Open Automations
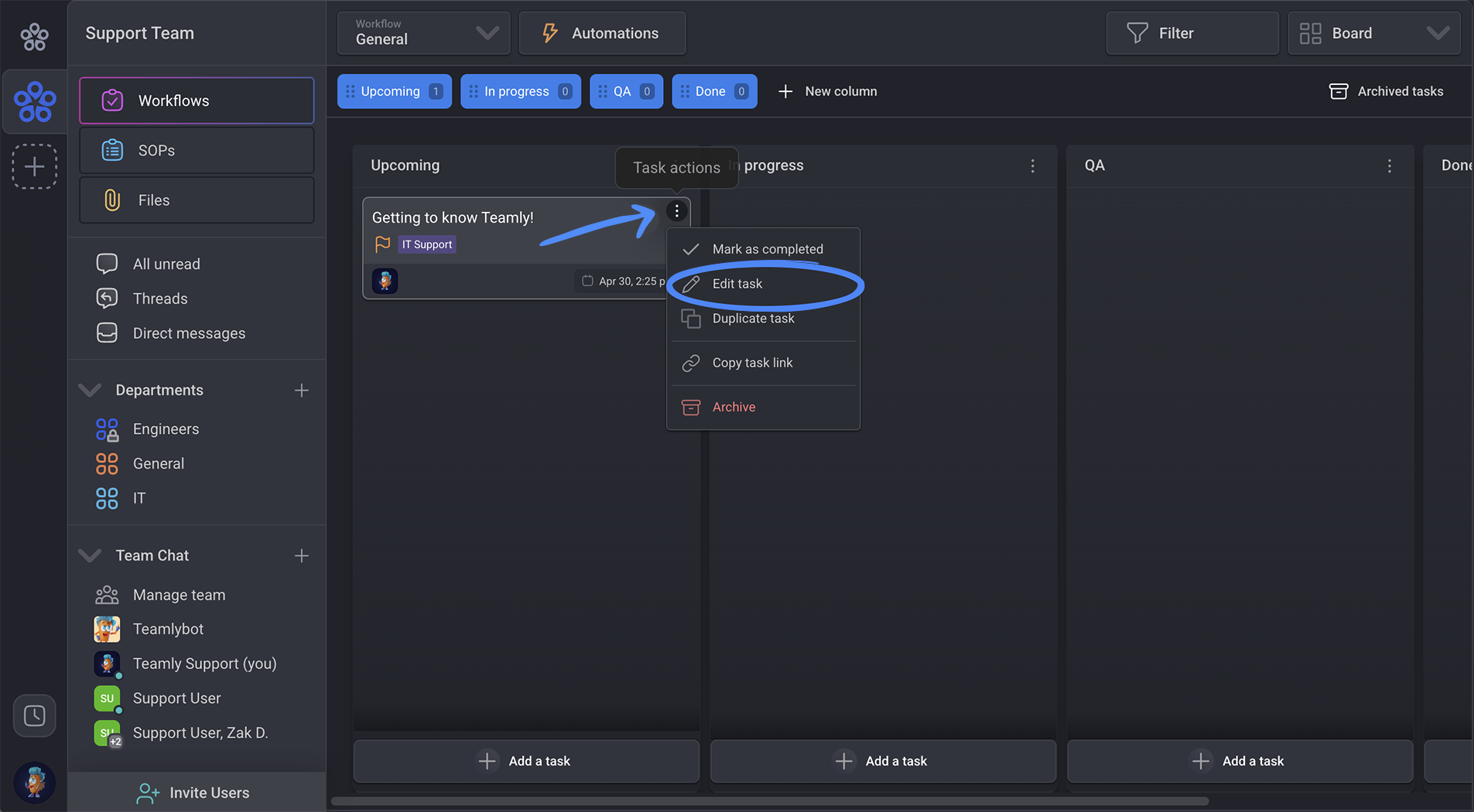Viewport: 1474px width, 812px height. coord(602,33)
